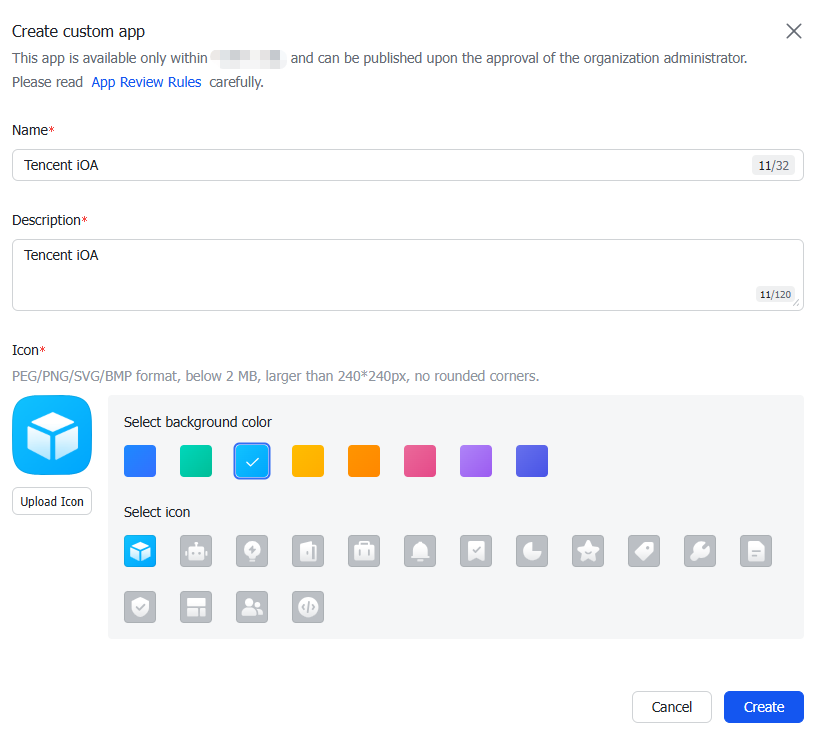Select the robot app icon
Screen dimensions: 816x738
point(196,551)
